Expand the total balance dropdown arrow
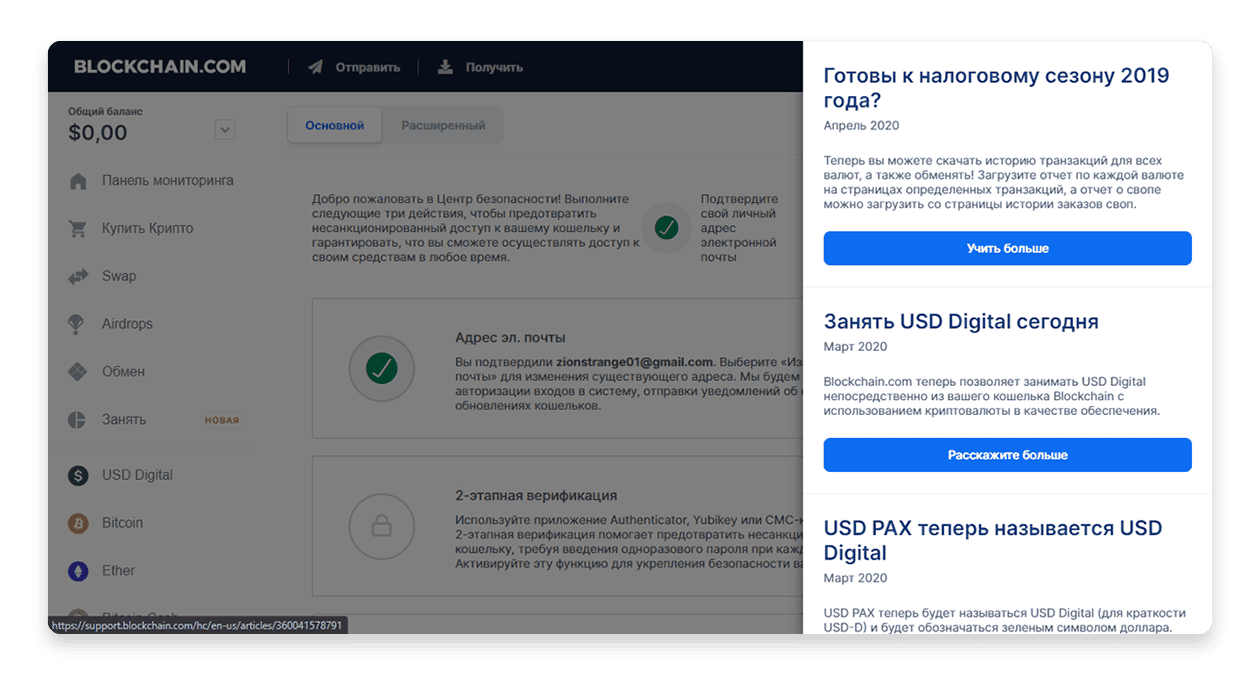The width and height of the screenshot is (1260, 675). coord(225,130)
